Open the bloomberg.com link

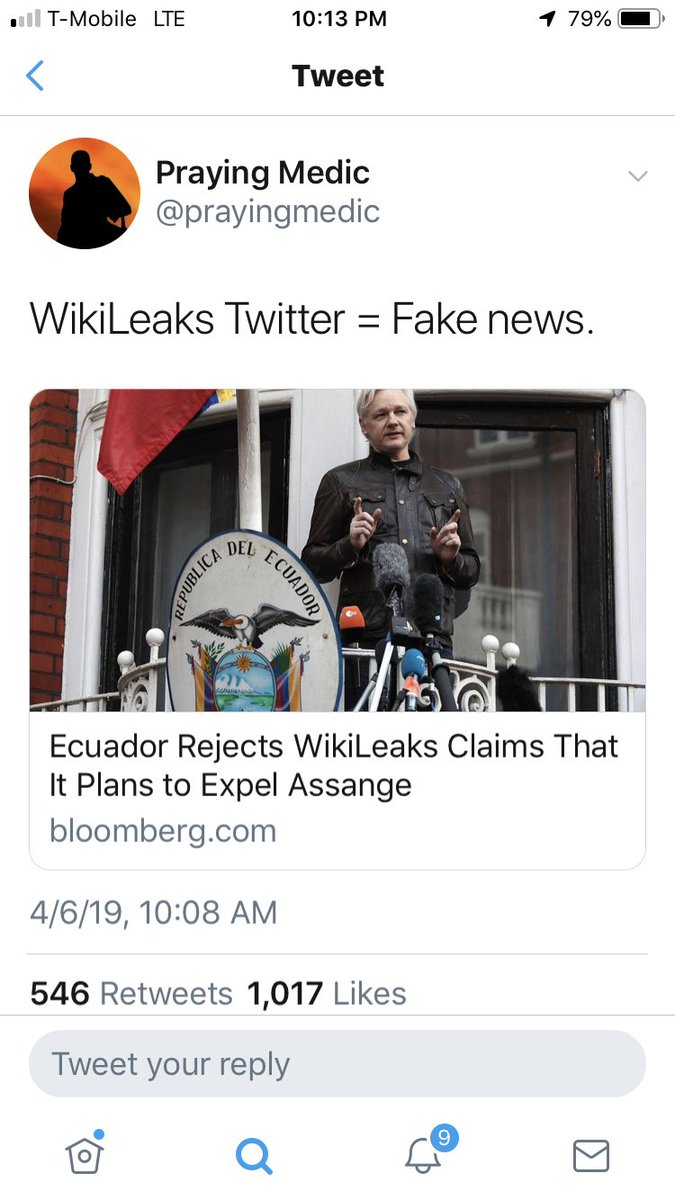162,831
